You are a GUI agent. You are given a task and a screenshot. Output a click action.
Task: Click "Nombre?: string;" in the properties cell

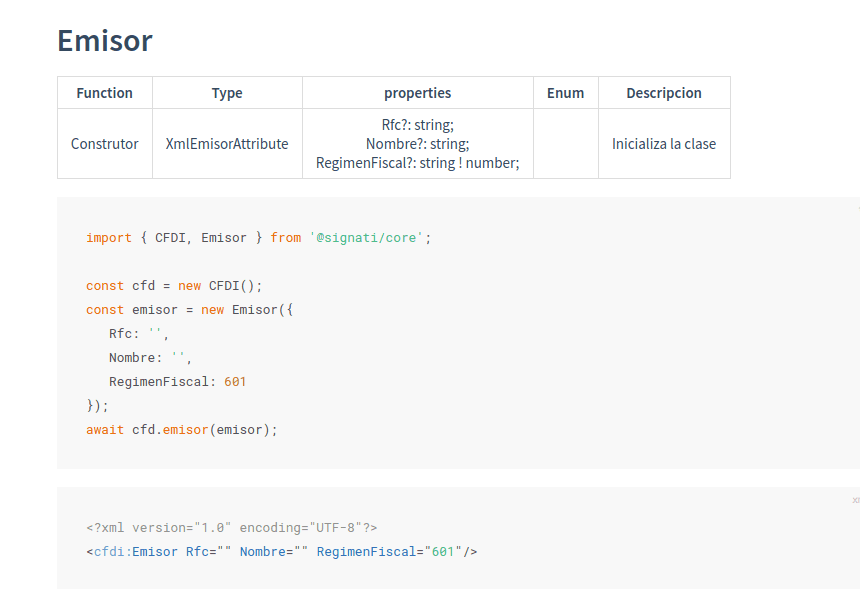click(x=418, y=144)
